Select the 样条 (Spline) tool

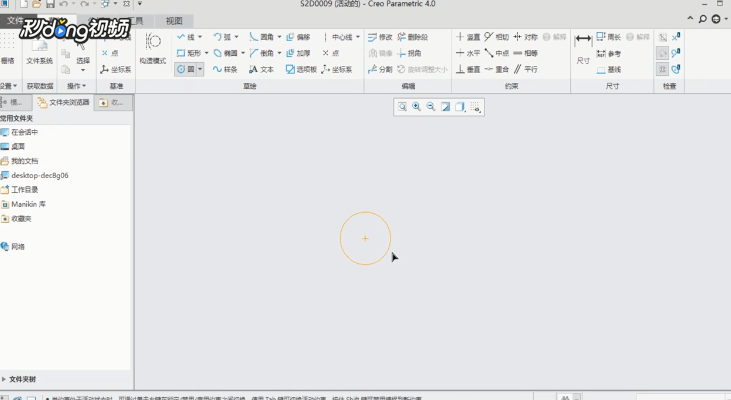(x=225, y=69)
